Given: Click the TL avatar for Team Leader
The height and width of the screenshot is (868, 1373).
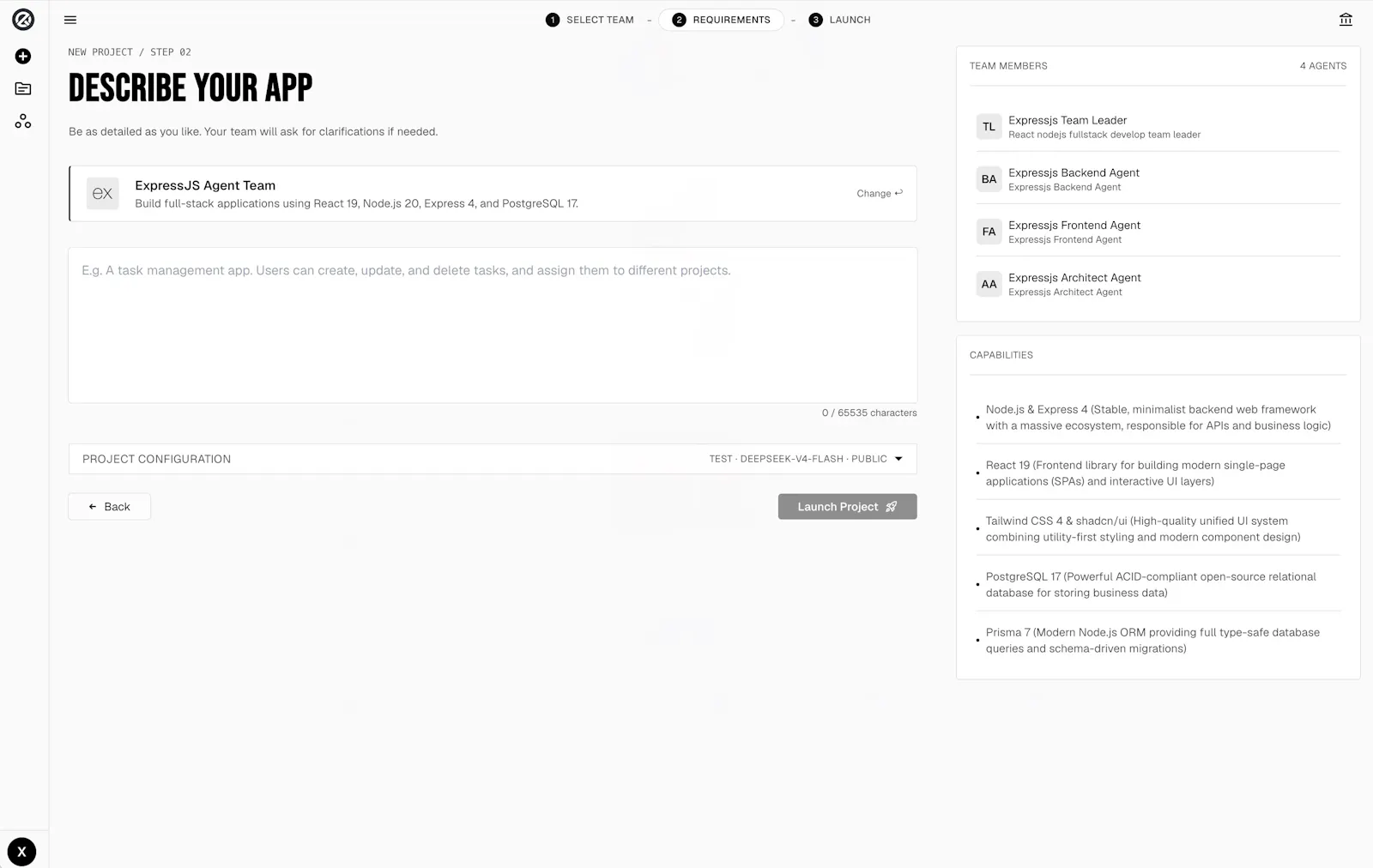Looking at the screenshot, I should pyautogui.click(x=989, y=126).
